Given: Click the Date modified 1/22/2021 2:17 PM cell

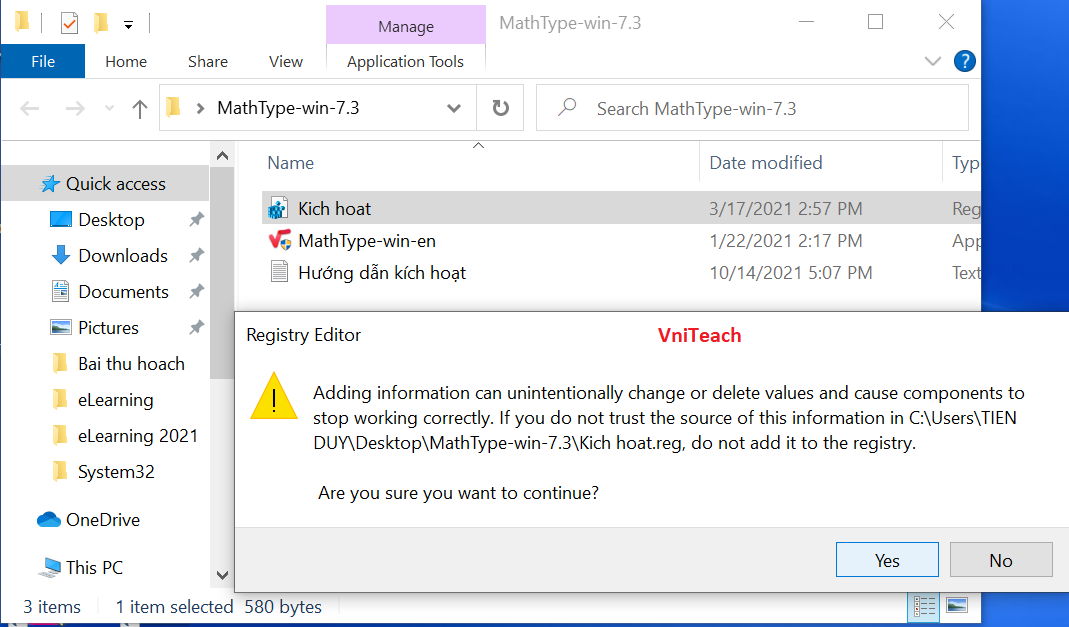Looking at the screenshot, I should pyautogui.click(x=785, y=241).
